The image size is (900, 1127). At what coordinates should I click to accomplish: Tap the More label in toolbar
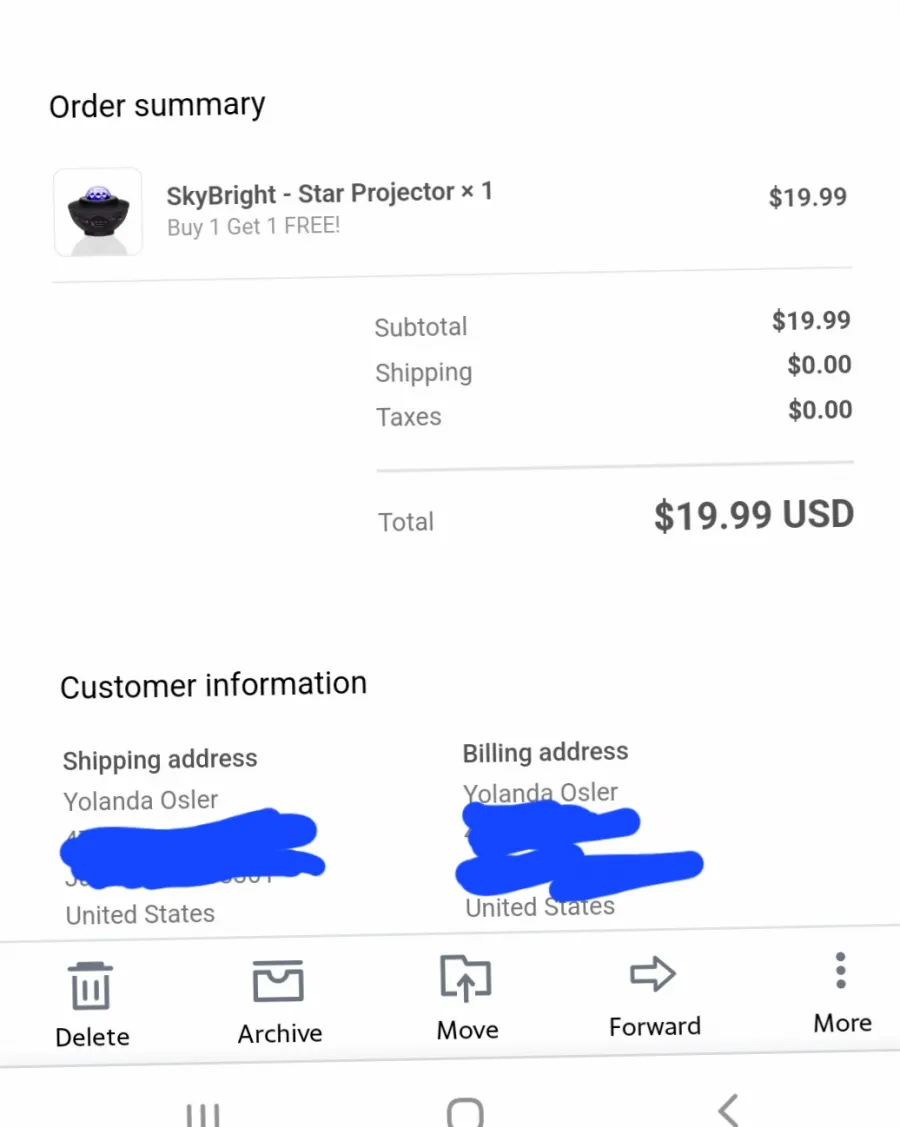coord(842,1023)
